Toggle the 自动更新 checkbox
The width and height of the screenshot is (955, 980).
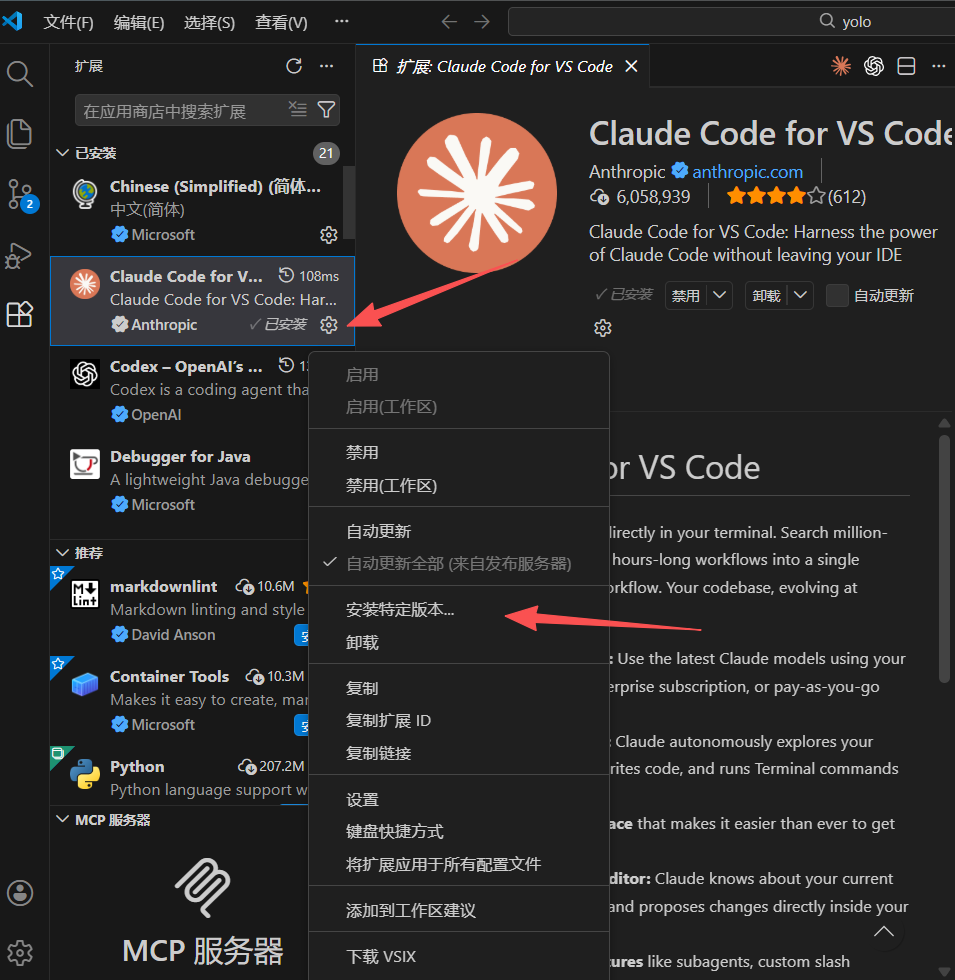838,296
